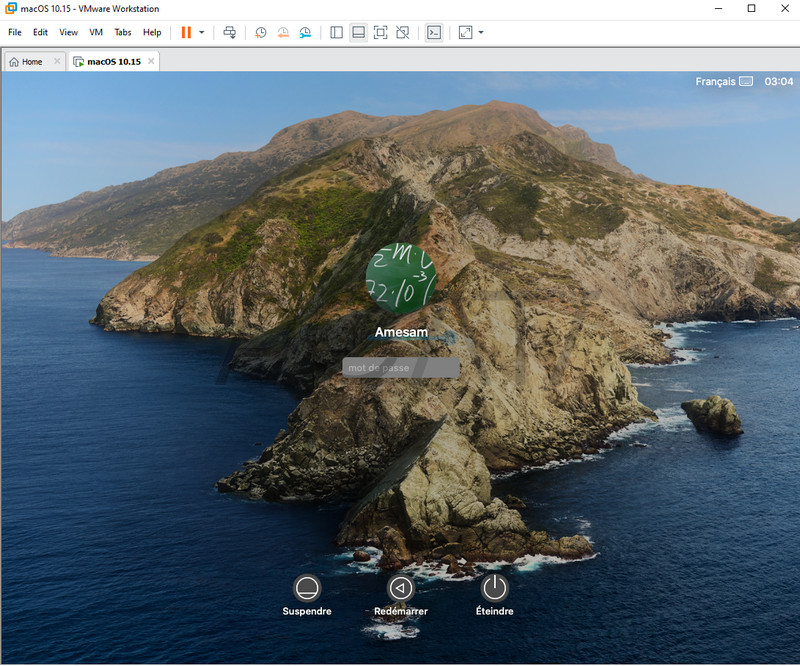Toggle the console view icon
The width and height of the screenshot is (800, 666).
point(434,33)
